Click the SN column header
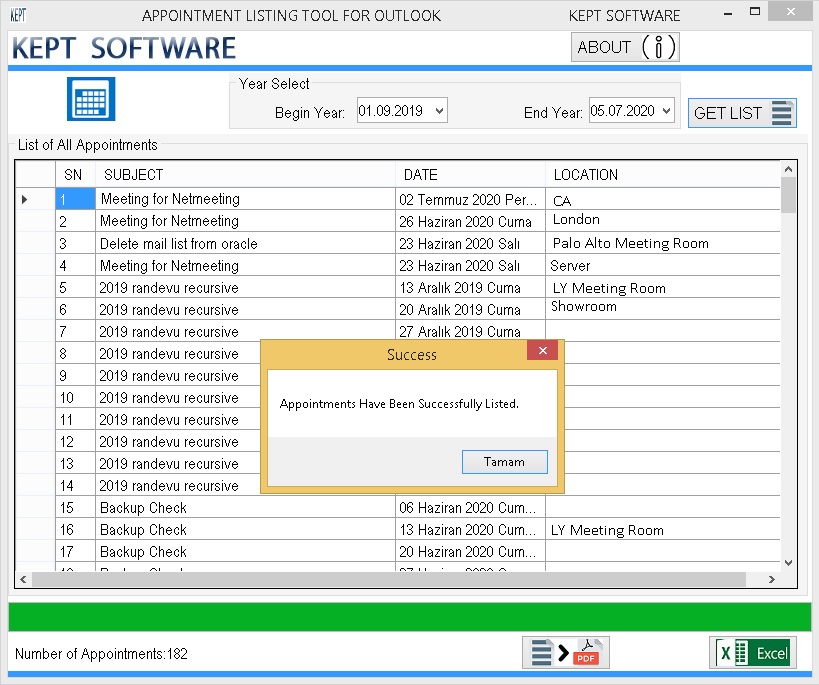The image size is (819, 685). pos(75,175)
